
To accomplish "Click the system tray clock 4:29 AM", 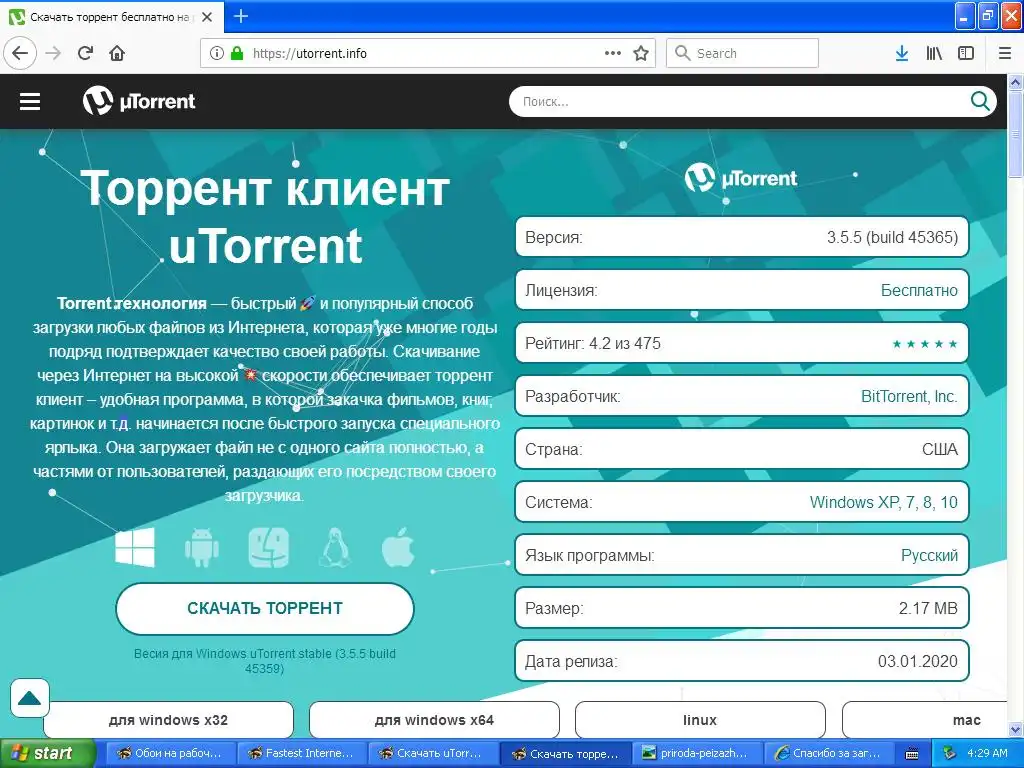I will [x=987, y=753].
